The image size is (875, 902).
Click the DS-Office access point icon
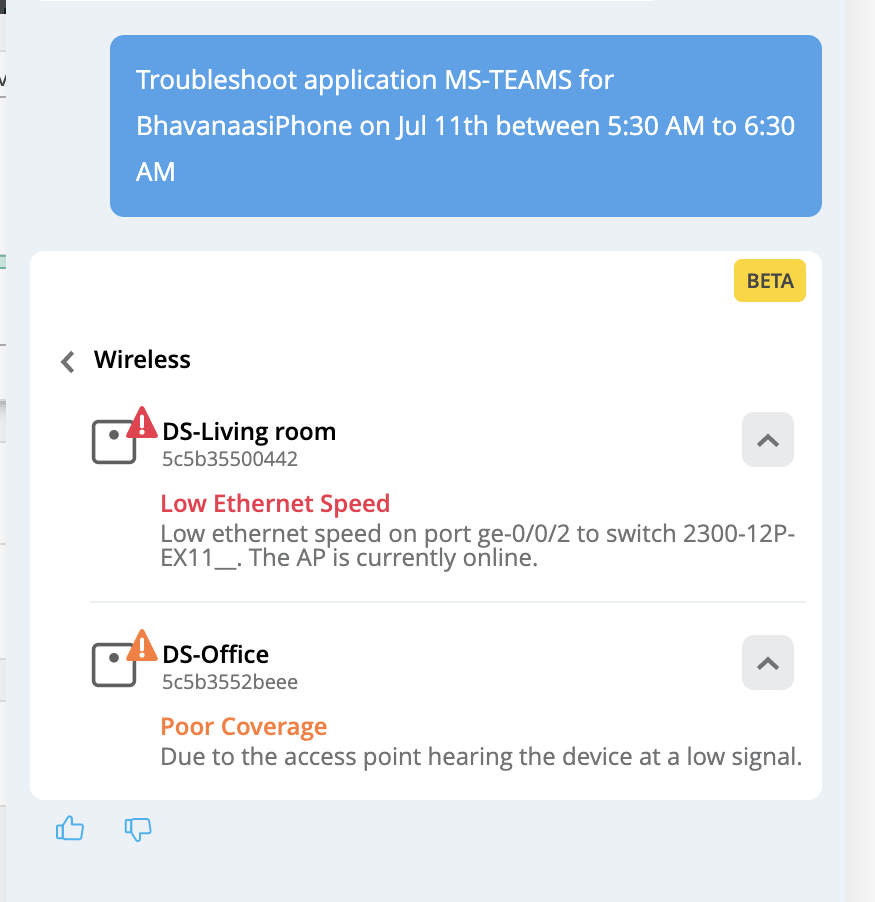point(114,664)
